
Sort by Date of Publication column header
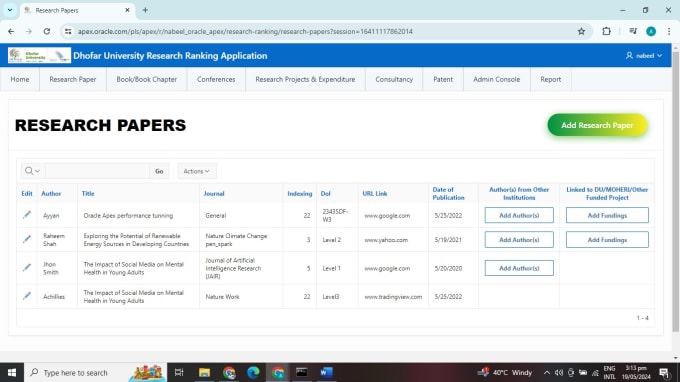click(x=448, y=193)
